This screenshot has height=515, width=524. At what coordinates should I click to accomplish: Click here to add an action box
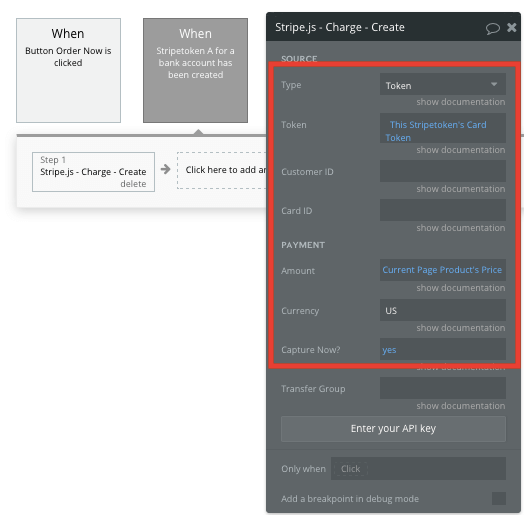click(222, 170)
